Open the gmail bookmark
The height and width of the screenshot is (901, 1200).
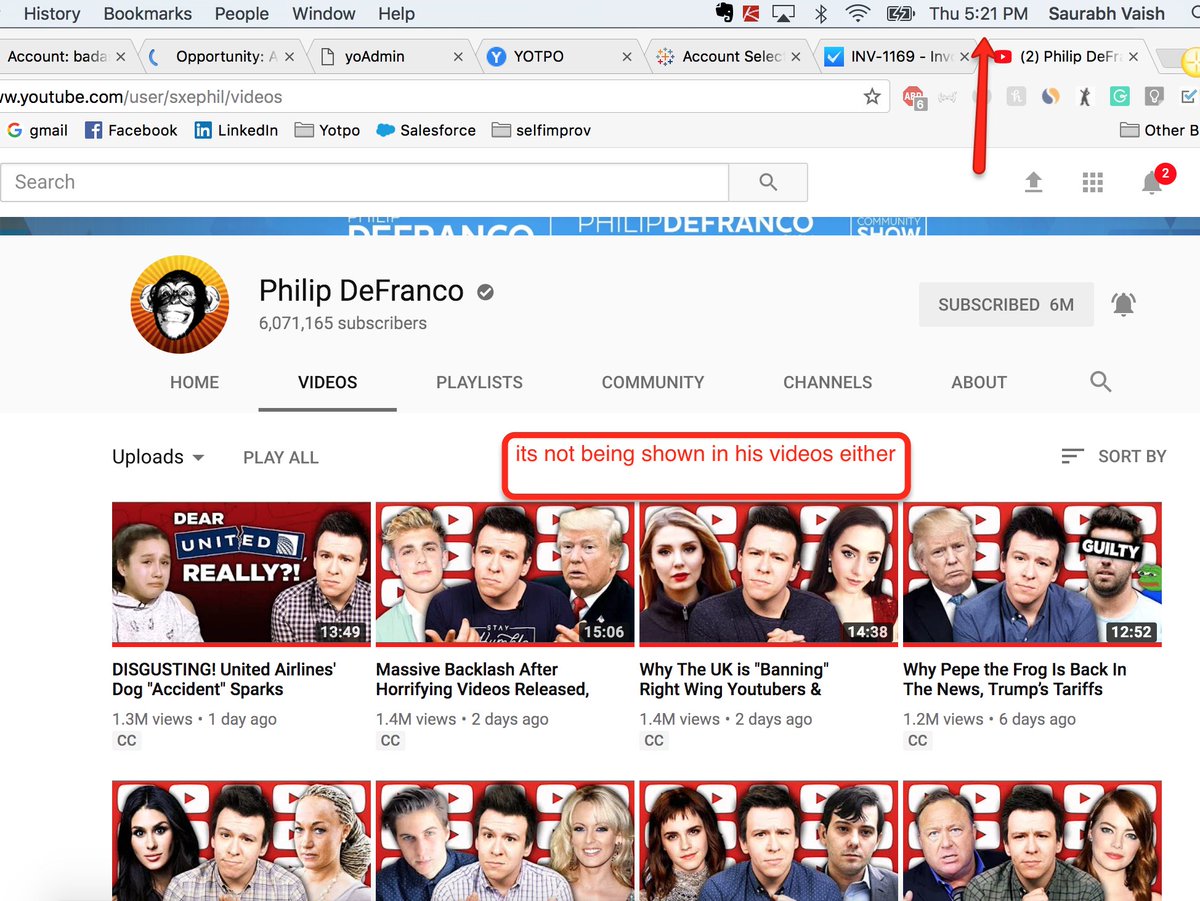pyautogui.click(x=37, y=130)
